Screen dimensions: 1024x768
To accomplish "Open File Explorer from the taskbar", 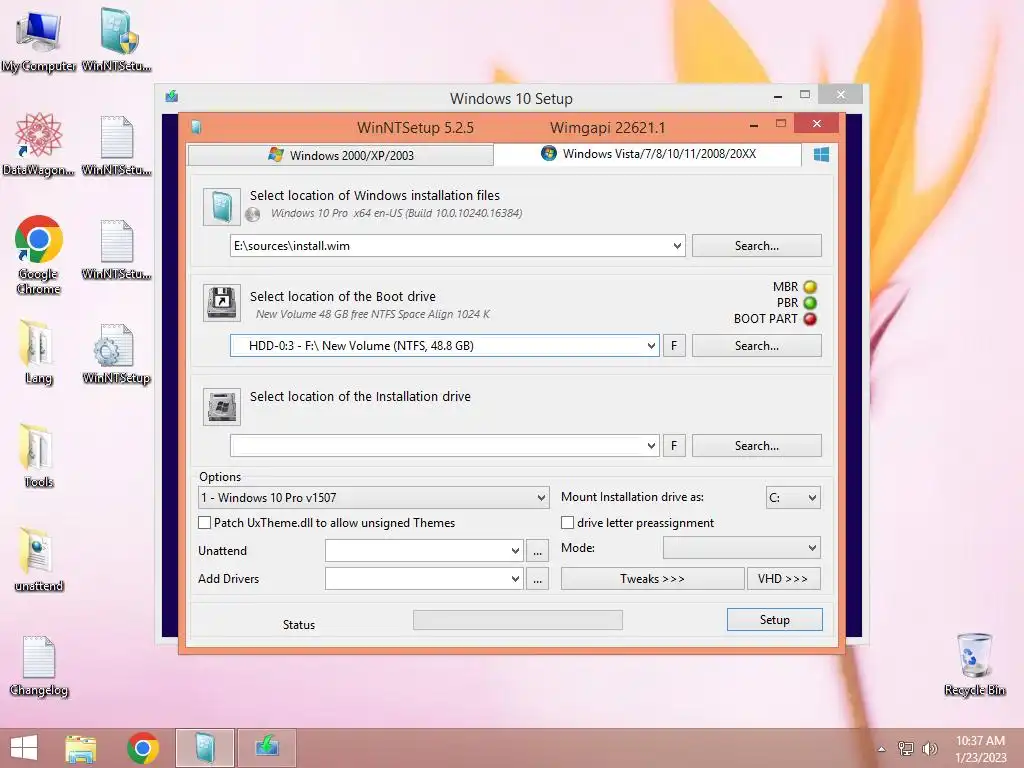I will click(80, 748).
